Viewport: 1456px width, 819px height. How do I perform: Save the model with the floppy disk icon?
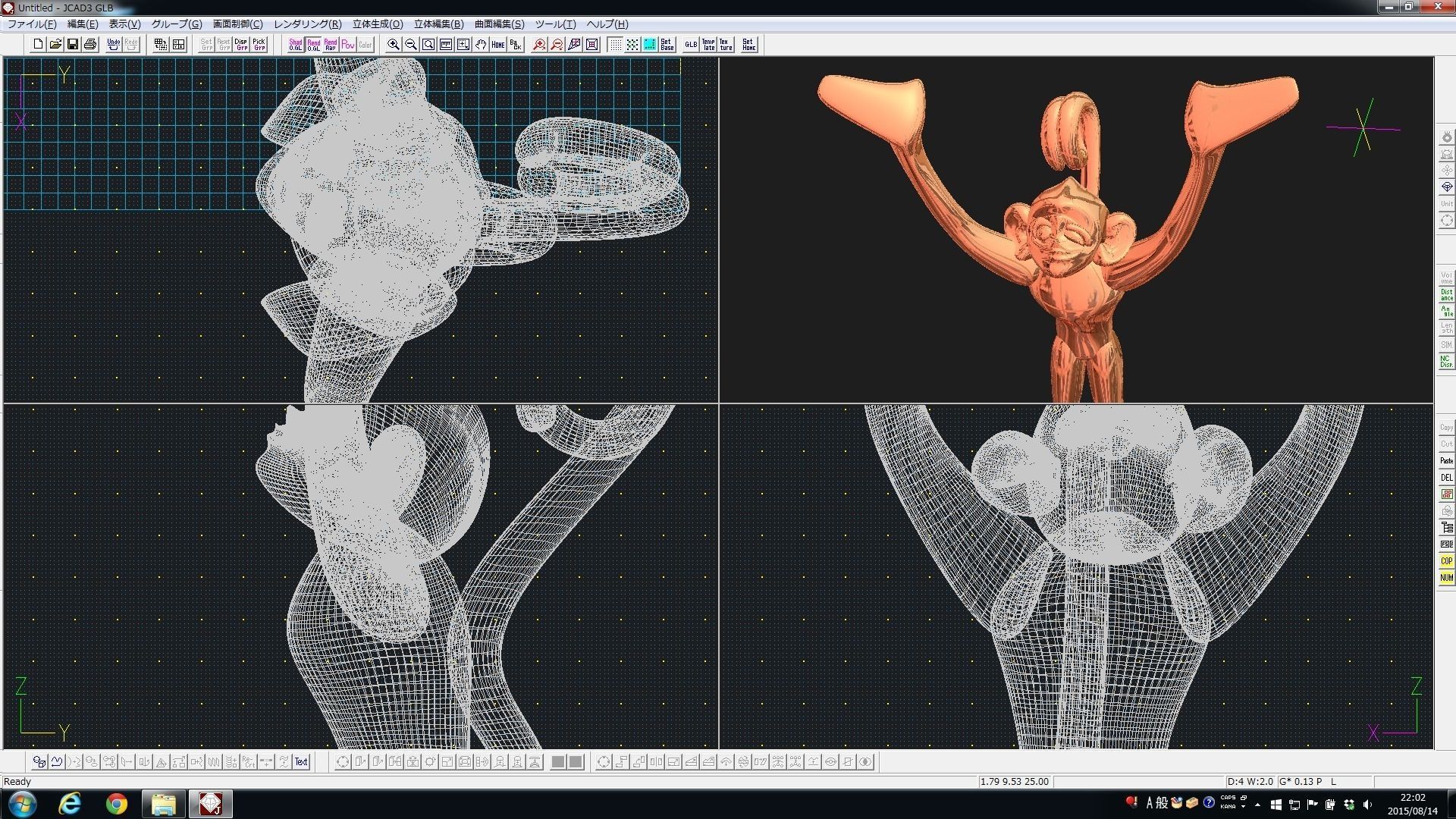(73, 45)
